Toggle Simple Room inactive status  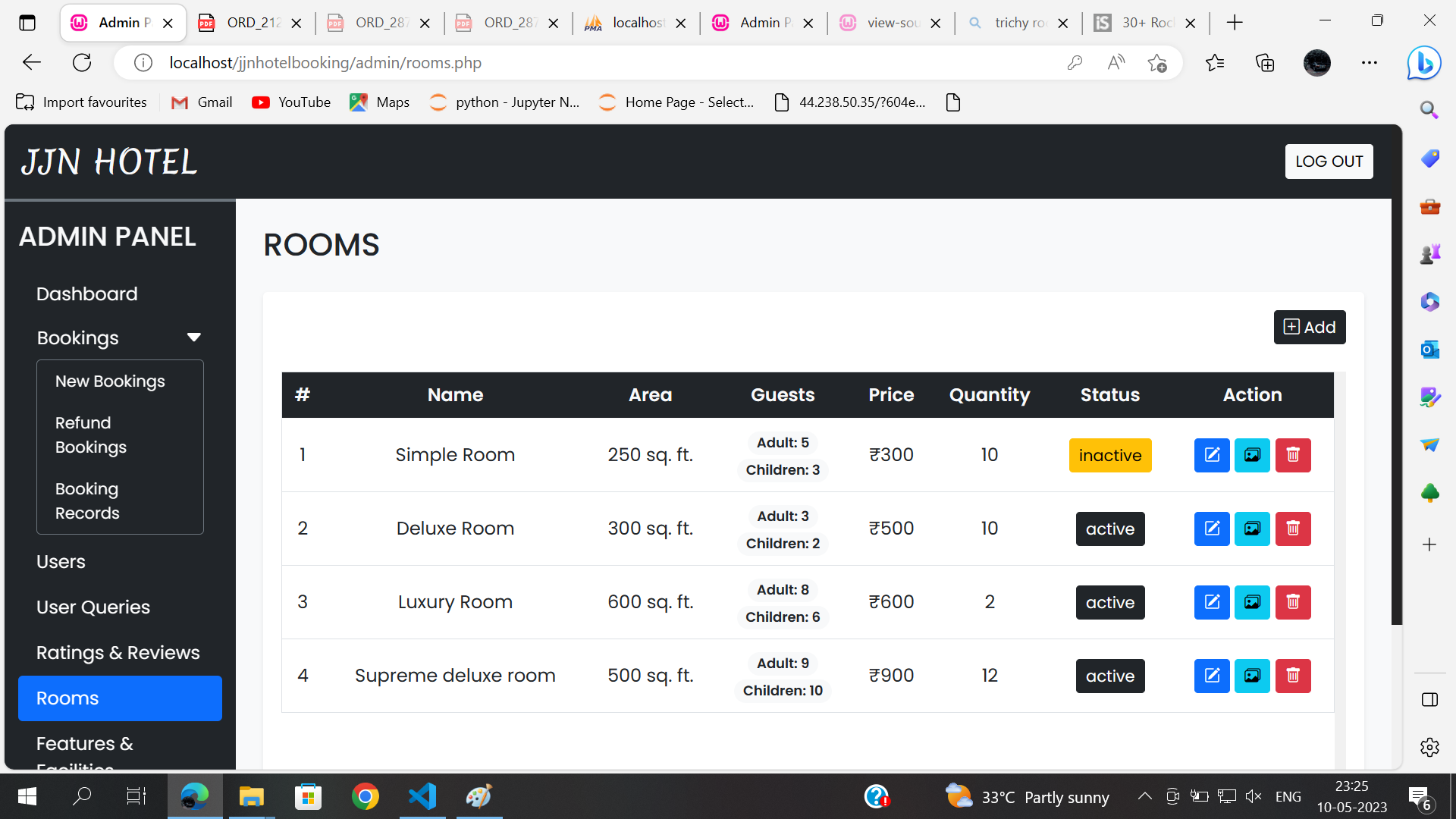[1109, 455]
